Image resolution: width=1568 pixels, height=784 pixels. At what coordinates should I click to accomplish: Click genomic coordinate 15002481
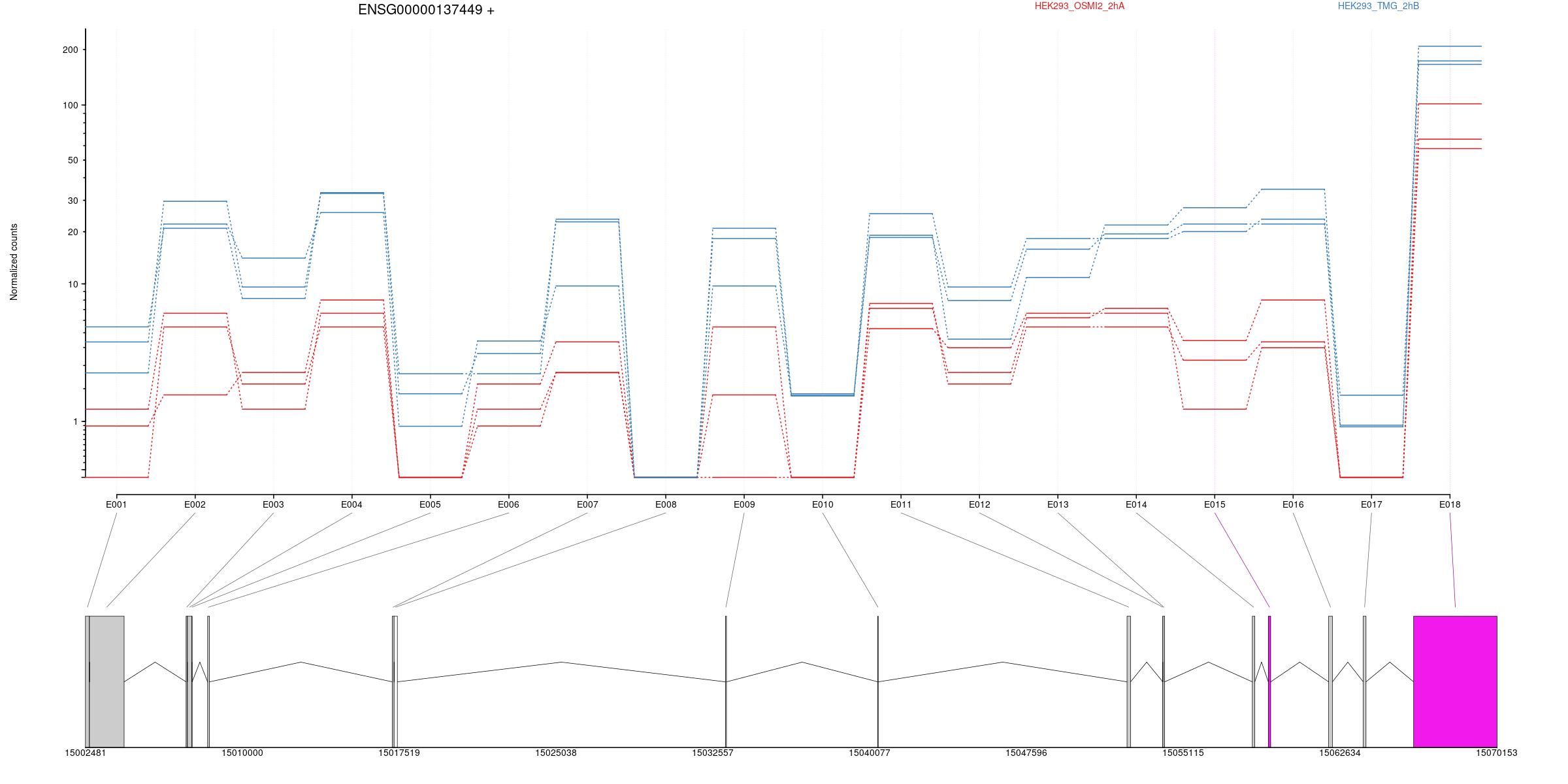point(85,753)
